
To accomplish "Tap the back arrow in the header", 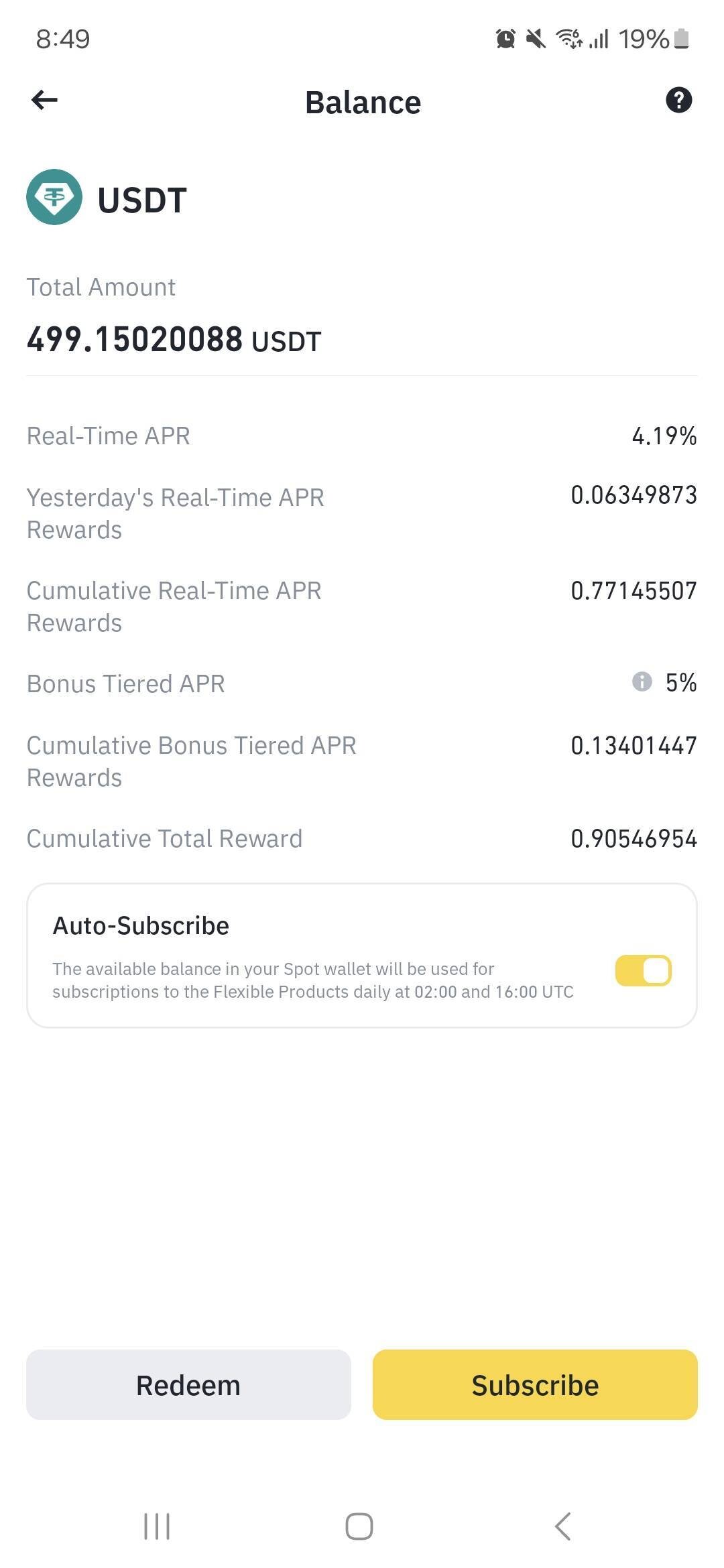I will point(44,101).
